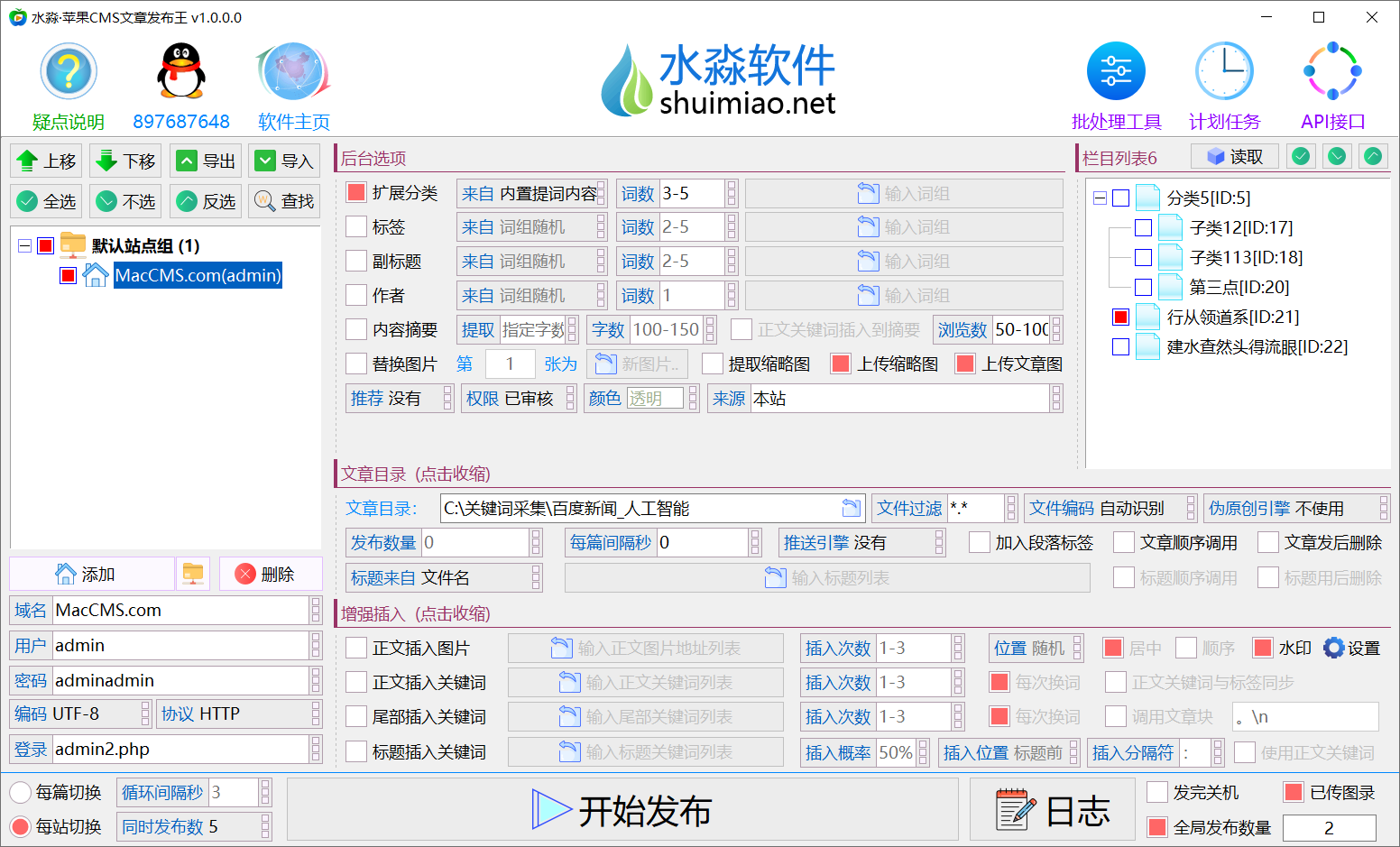Enable 加入段落标签 checkbox
1400x847 pixels.
[x=980, y=542]
